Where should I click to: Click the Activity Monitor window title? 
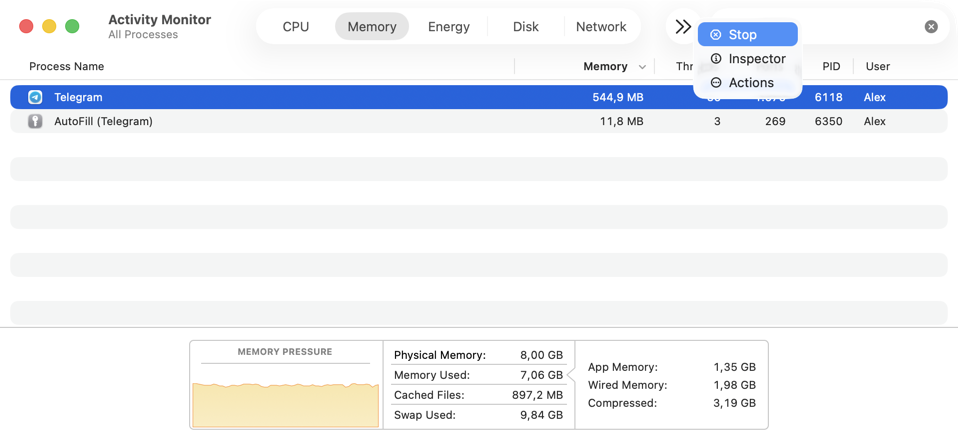click(x=159, y=20)
